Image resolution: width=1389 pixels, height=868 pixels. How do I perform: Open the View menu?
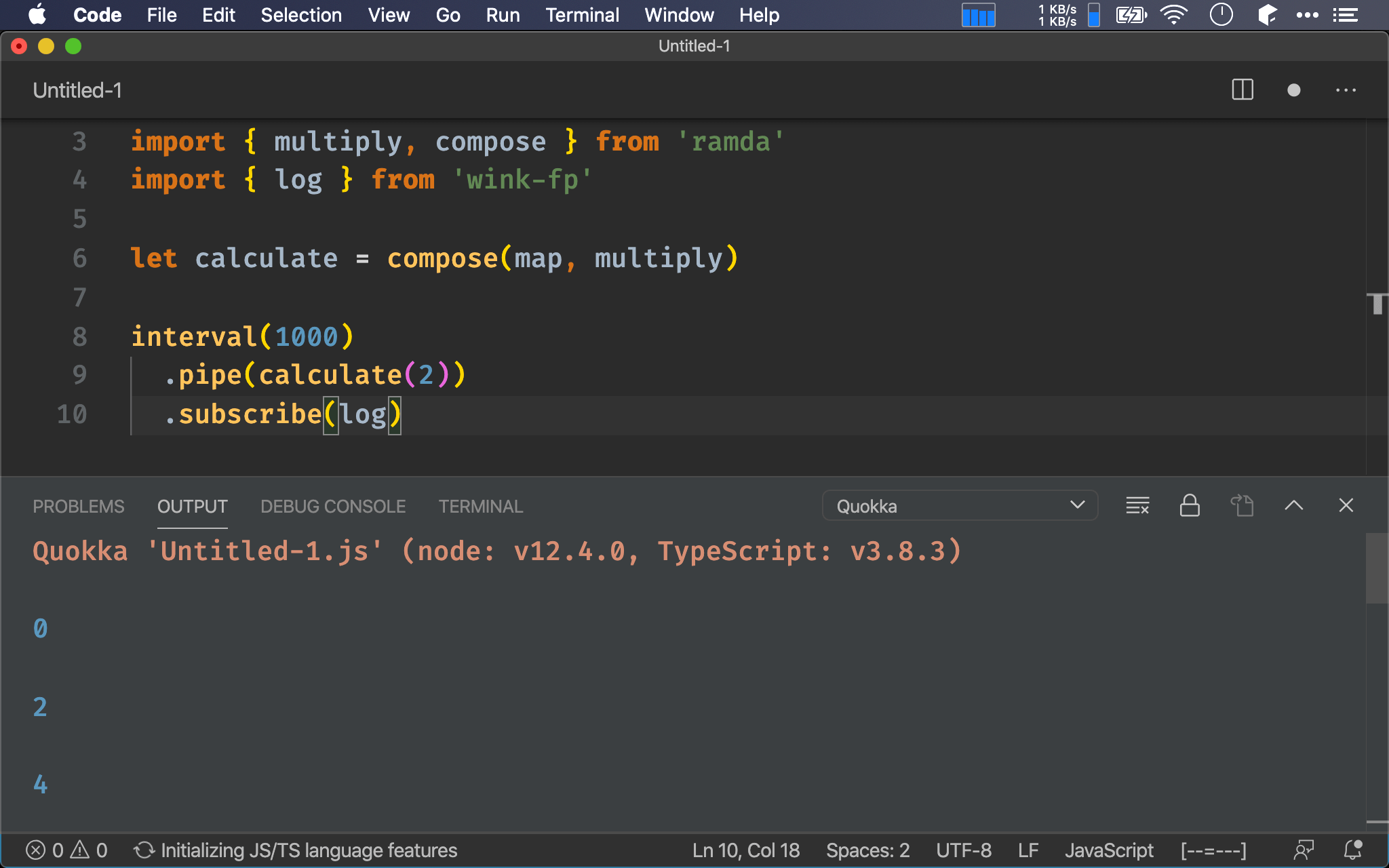[389, 15]
